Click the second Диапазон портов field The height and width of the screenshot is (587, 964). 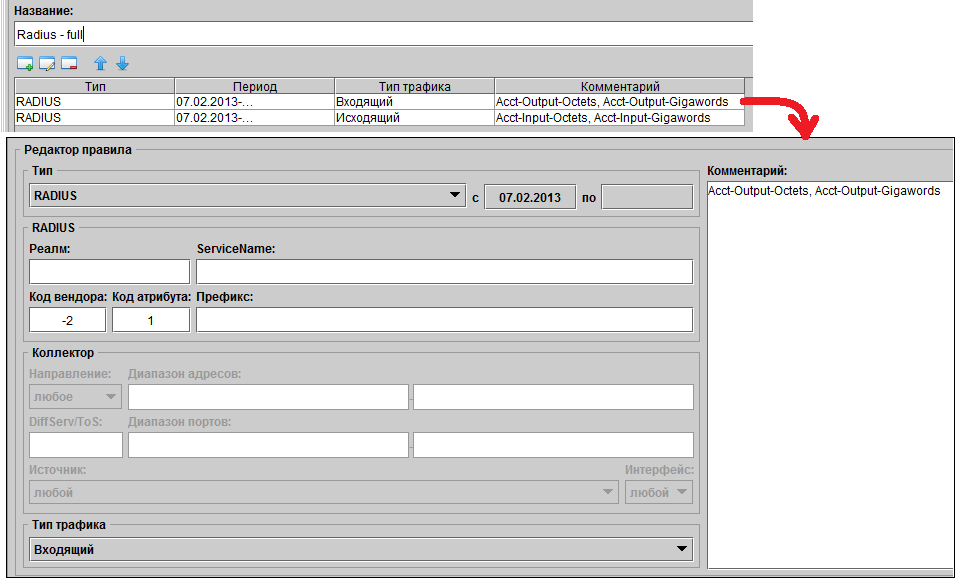(553, 445)
